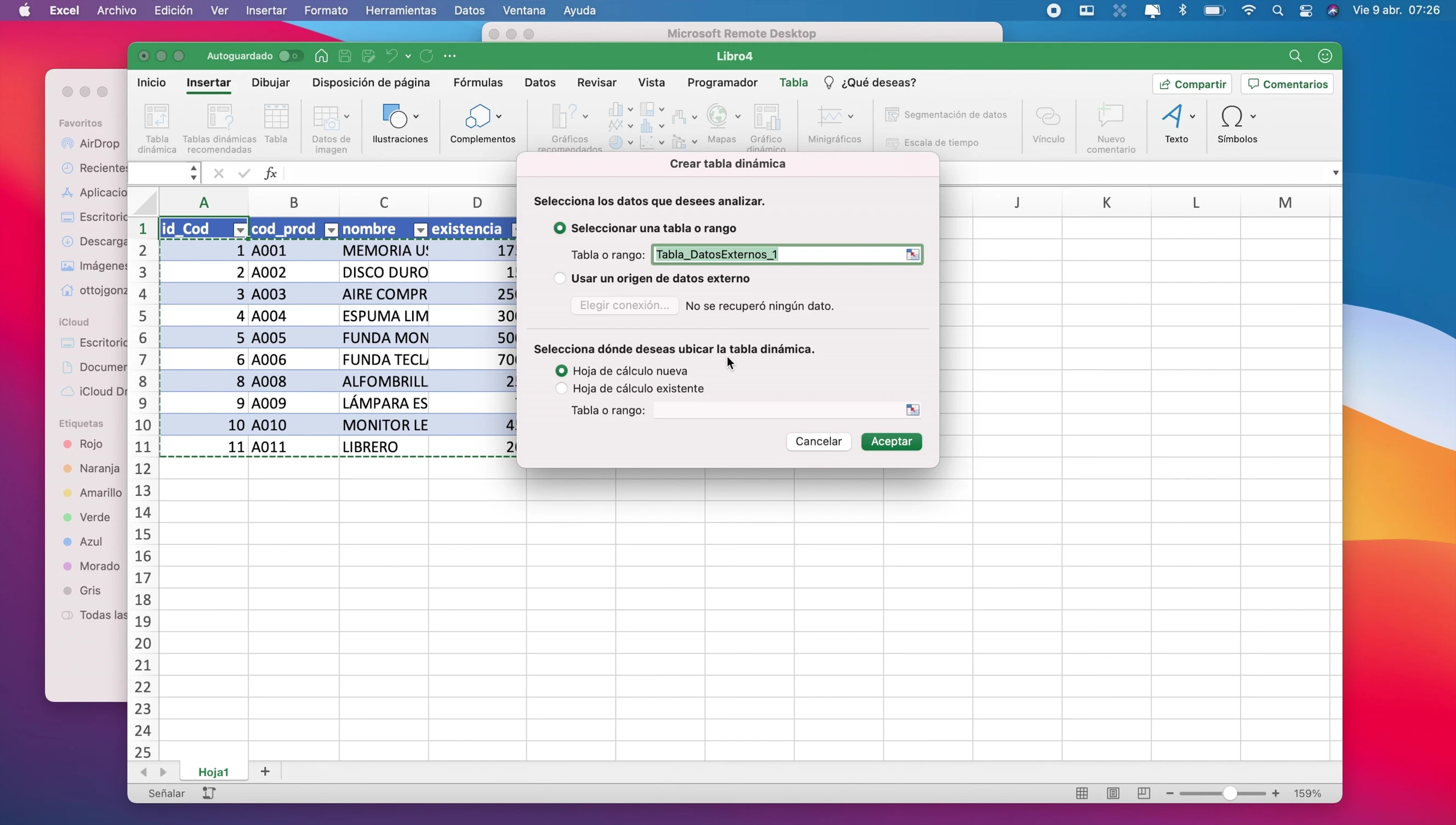Image resolution: width=1456 pixels, height=825 pixels.
Task: Click Gráficos recomendados icon
Action: tap(564, 117)
